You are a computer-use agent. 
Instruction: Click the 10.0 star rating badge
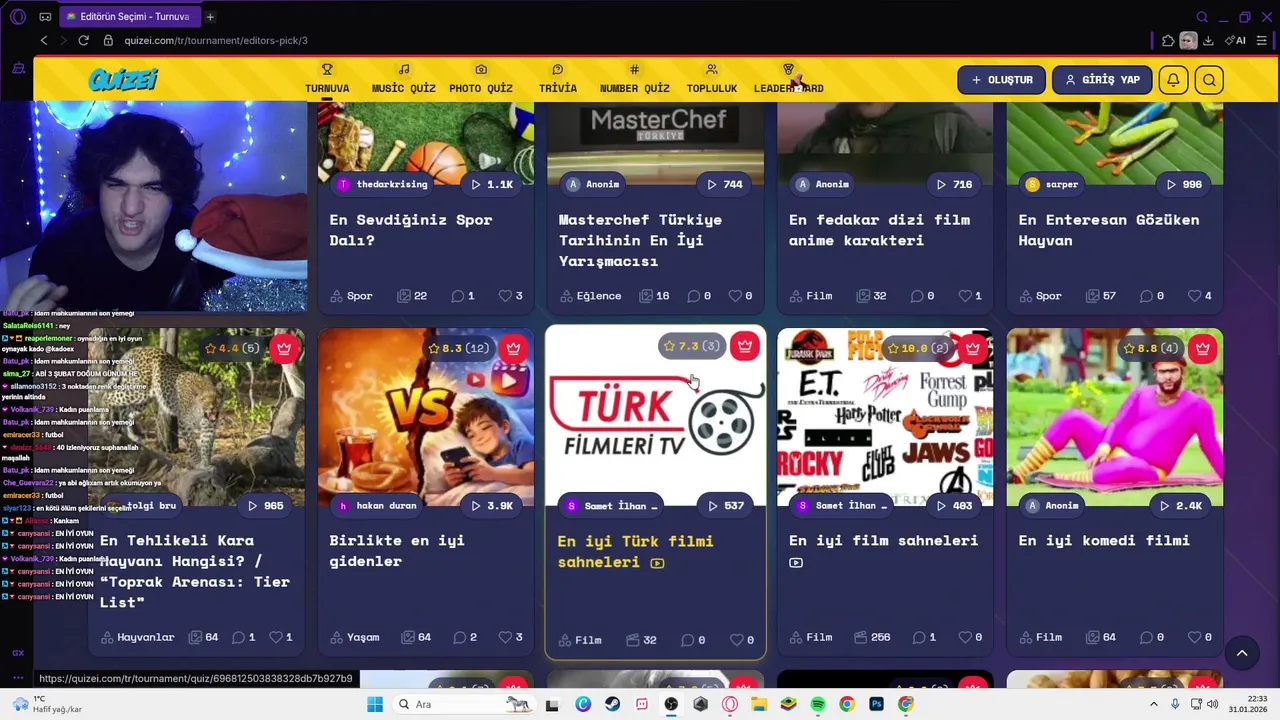[919, 348]
